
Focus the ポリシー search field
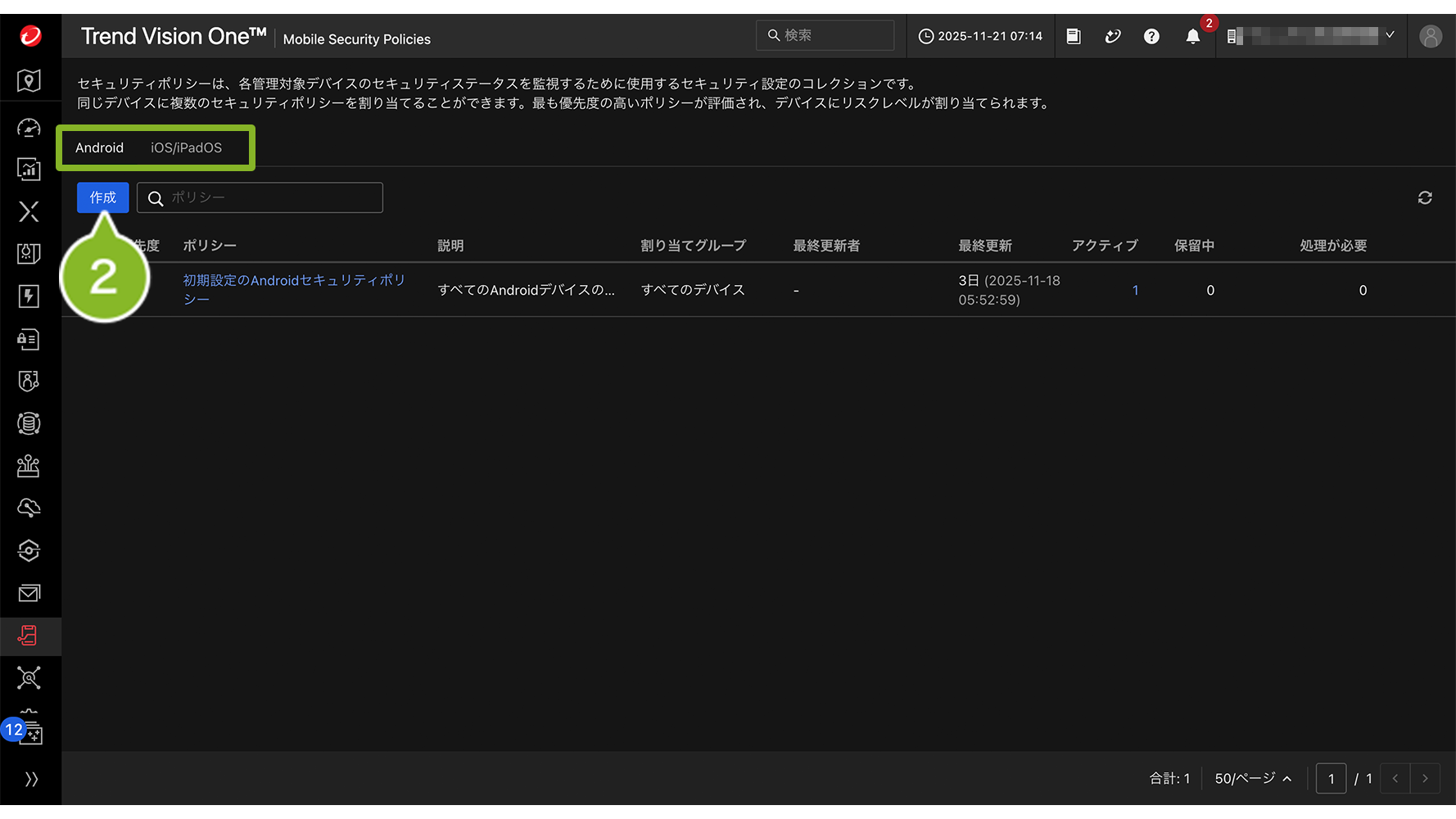coord(270,197)
